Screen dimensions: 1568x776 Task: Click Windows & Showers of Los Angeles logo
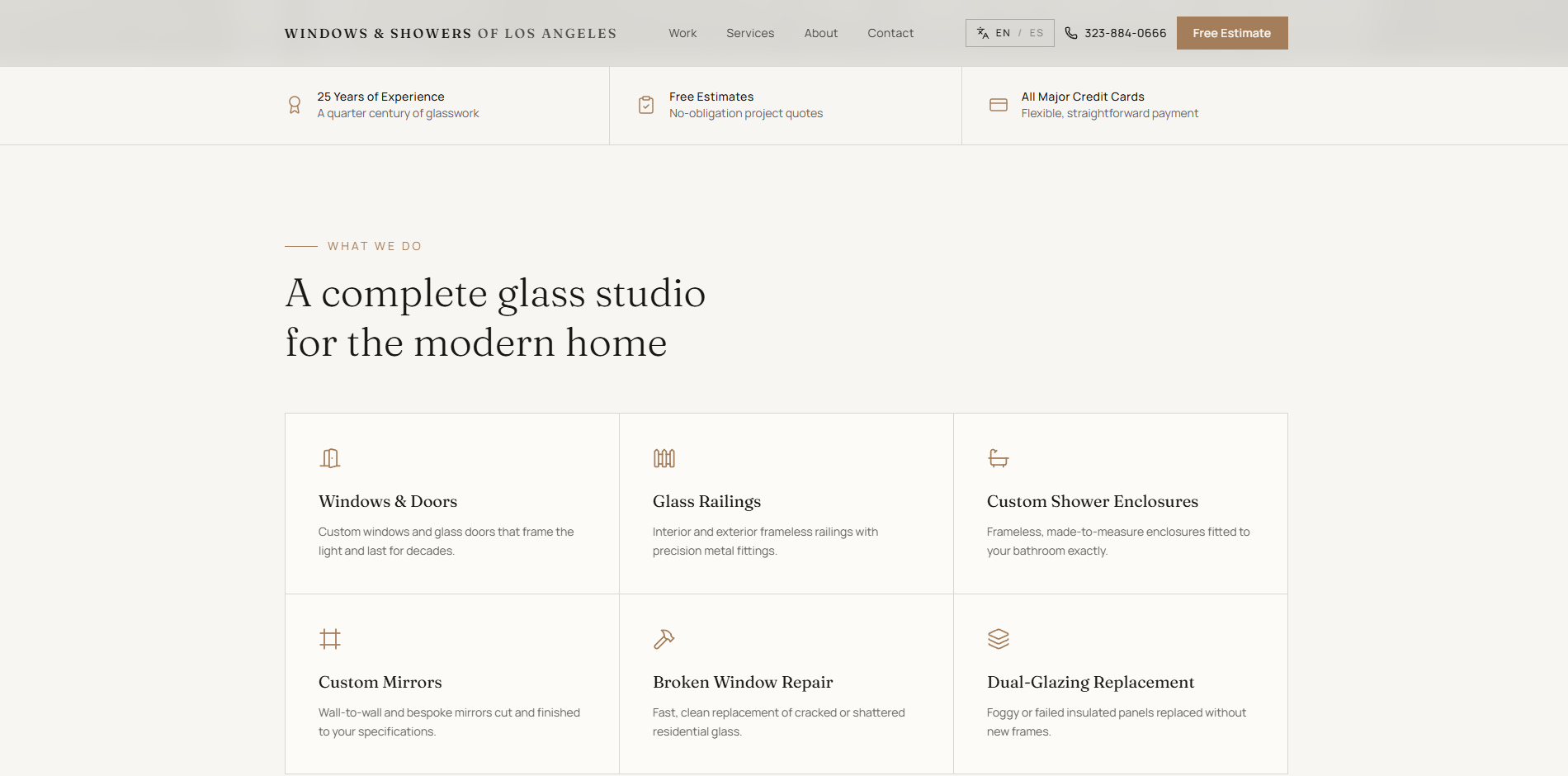pyautogui.click(x=451, y=33)
